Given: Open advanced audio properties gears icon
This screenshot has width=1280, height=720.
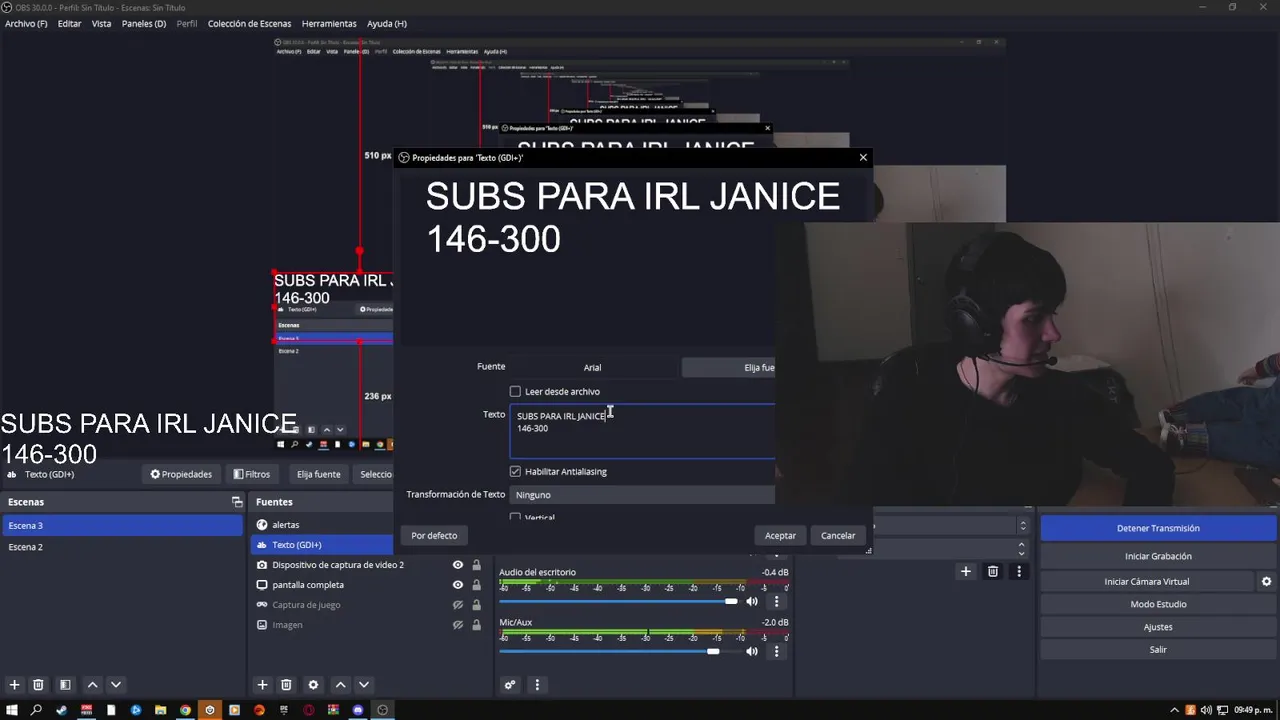Looking at the screenshot, I should tap(510, 685).
